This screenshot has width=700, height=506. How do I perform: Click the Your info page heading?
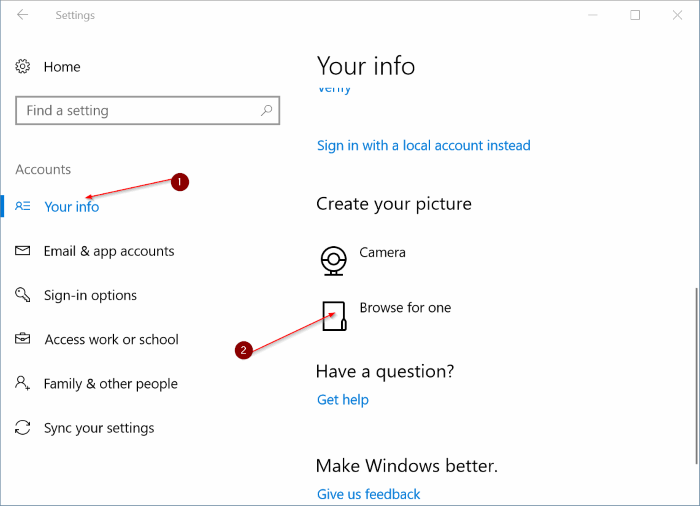(x=366, y=66)
